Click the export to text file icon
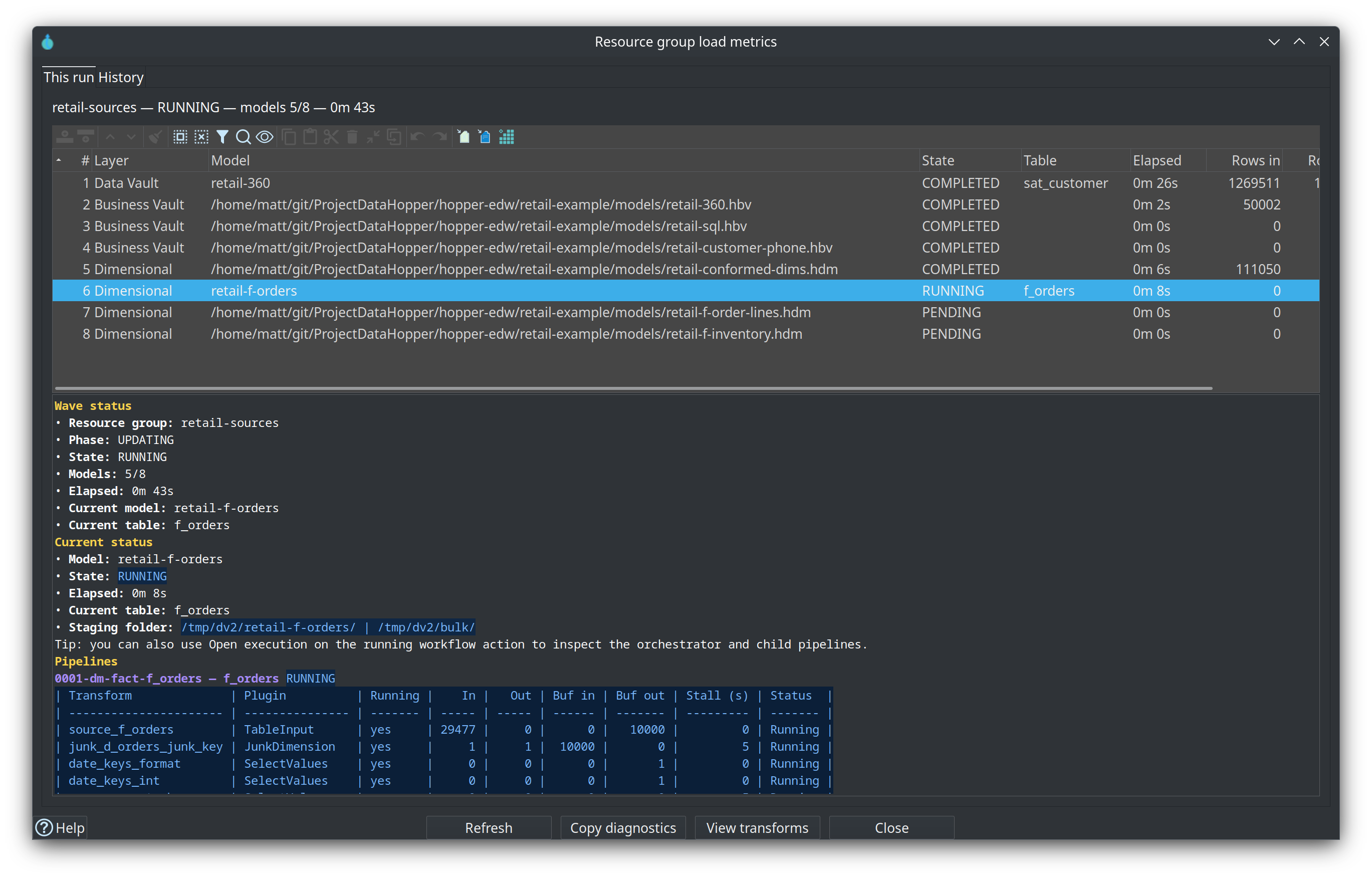 click(x=485, y=137)
